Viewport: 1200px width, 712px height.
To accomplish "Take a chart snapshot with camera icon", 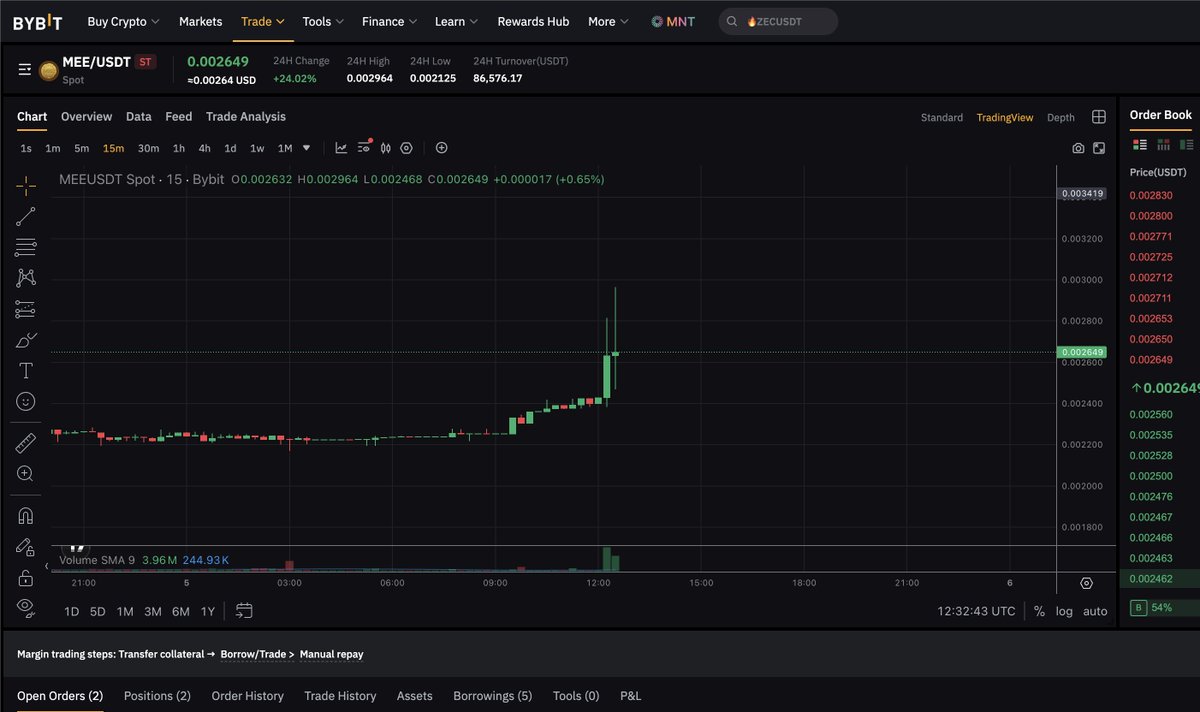I will coord(1078,148).
